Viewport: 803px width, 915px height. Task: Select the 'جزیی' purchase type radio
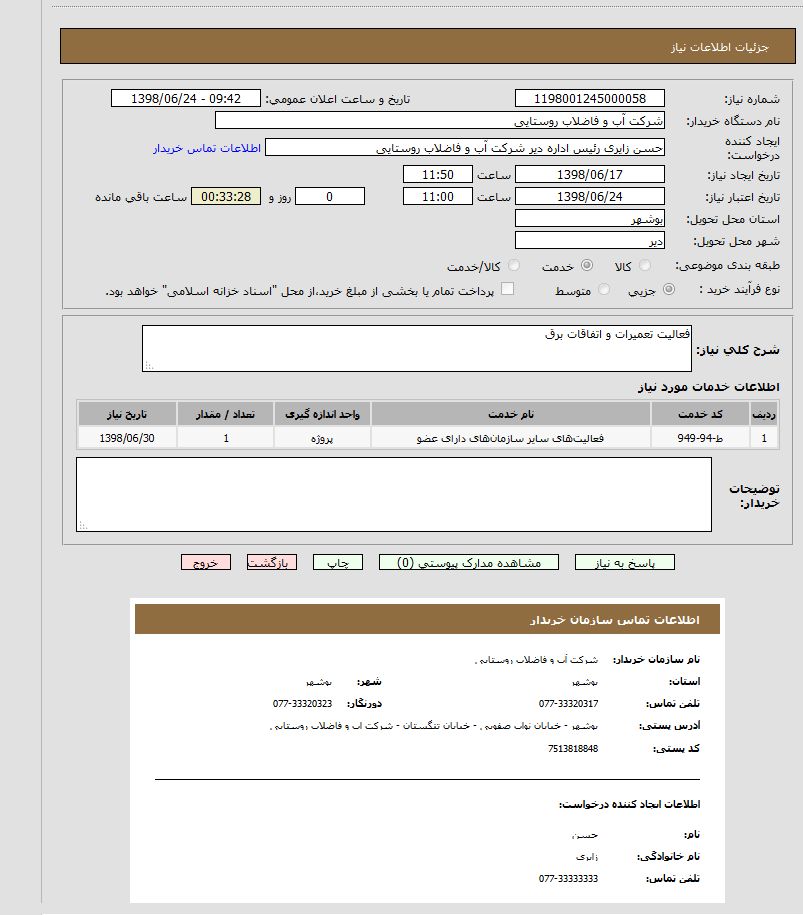pos(668,290)
